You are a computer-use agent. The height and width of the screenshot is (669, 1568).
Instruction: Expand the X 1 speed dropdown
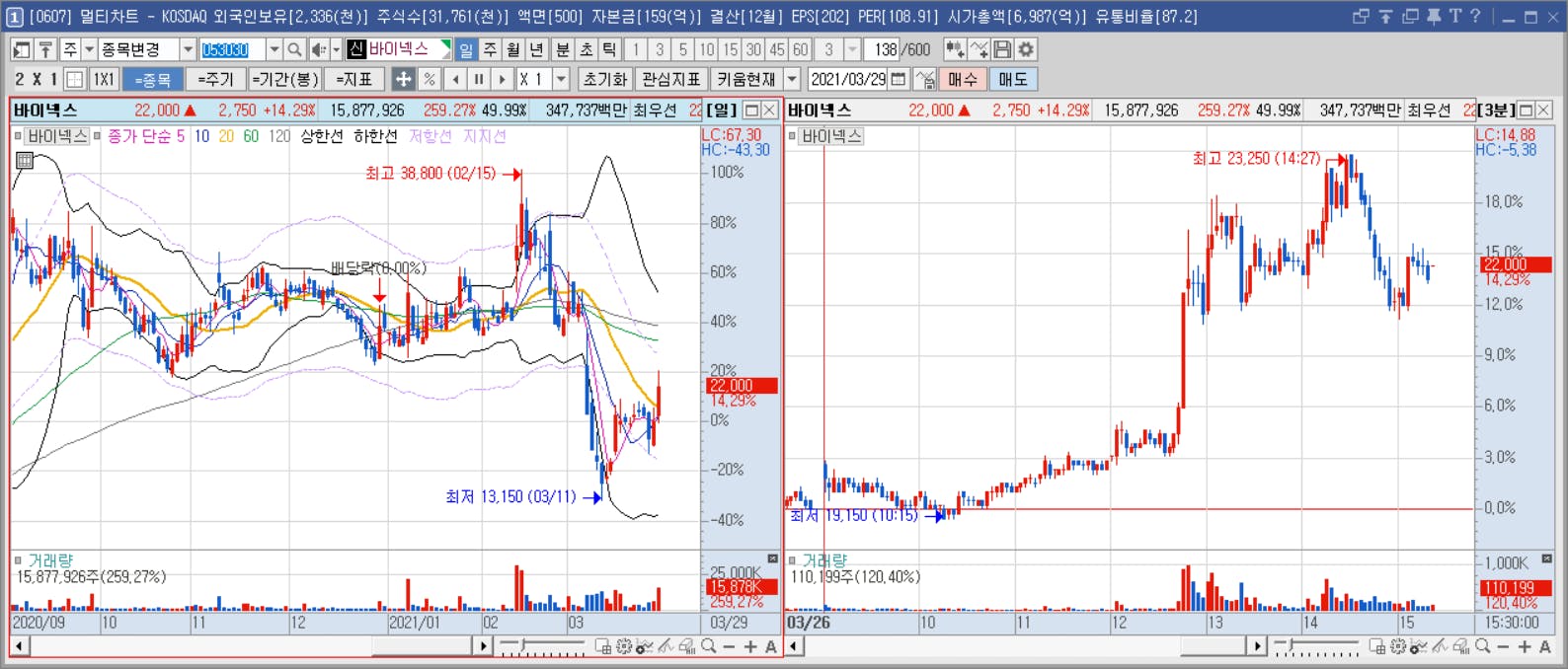tap(561, 79)
